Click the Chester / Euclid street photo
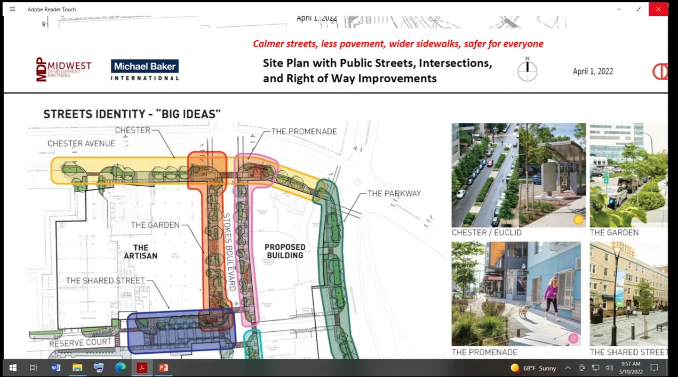Image resolution: width=678 pixels, height=377 pixels. [x=518, y=175]
